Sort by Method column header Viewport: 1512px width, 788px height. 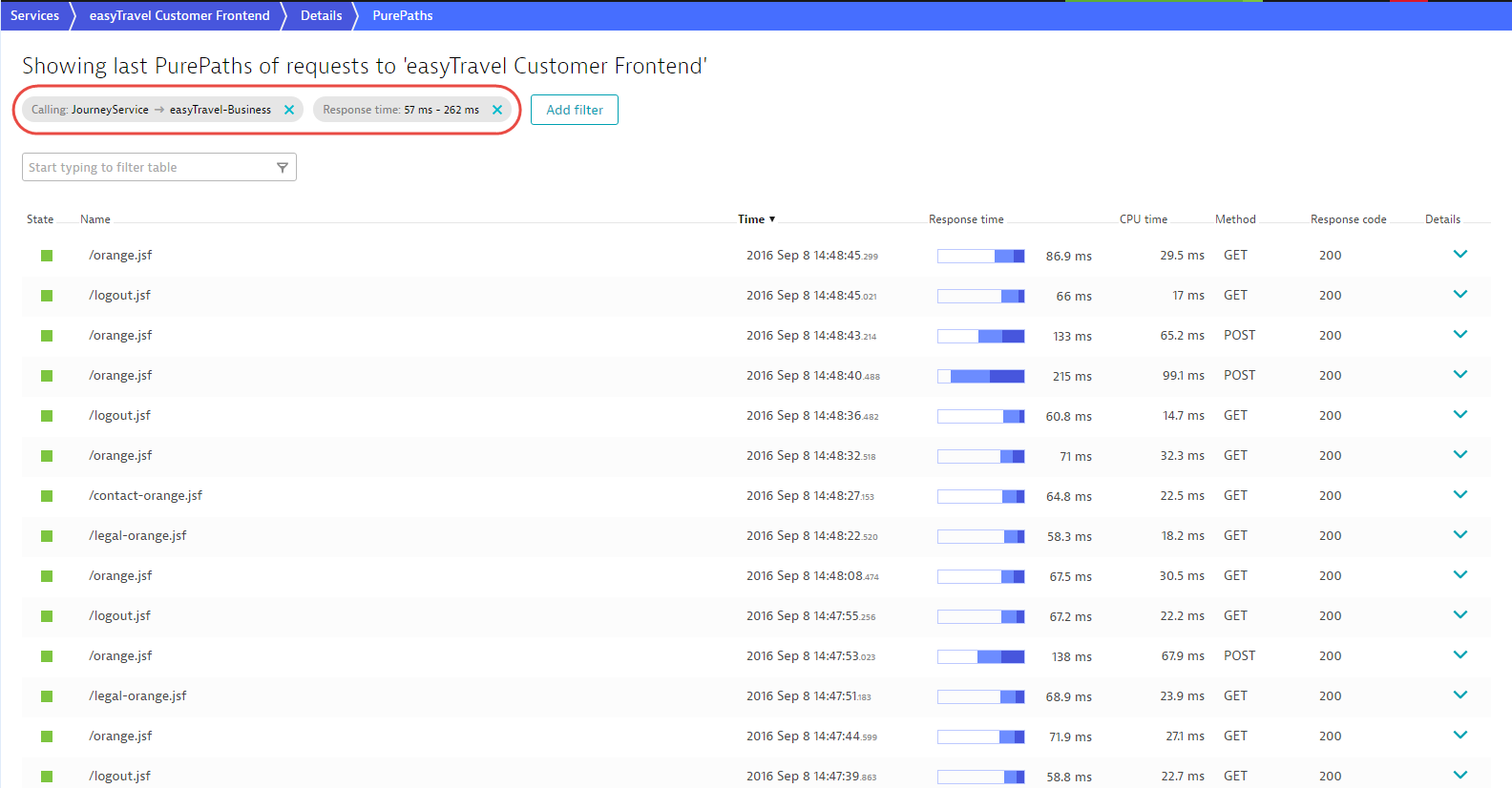(1235, 219)
